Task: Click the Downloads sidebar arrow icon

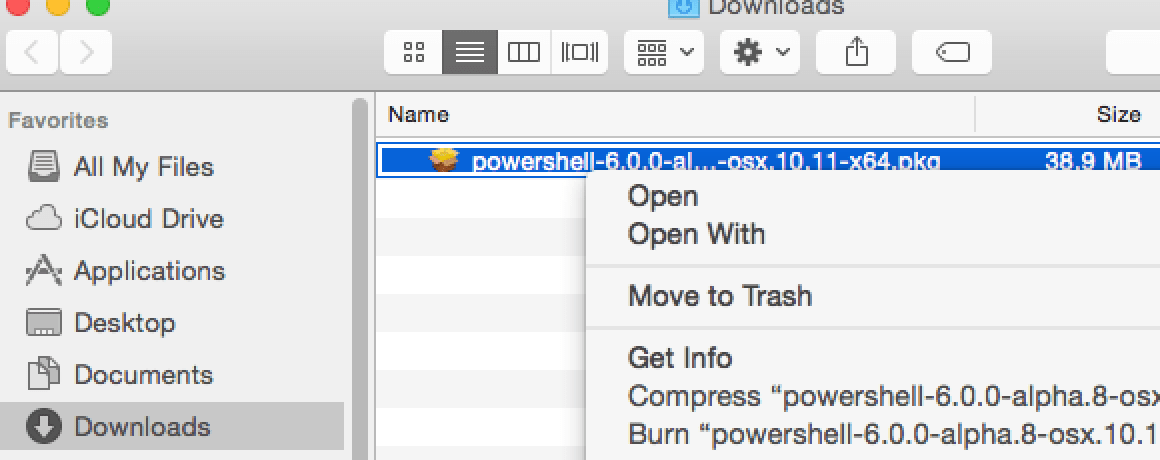Action: point(44,427)
